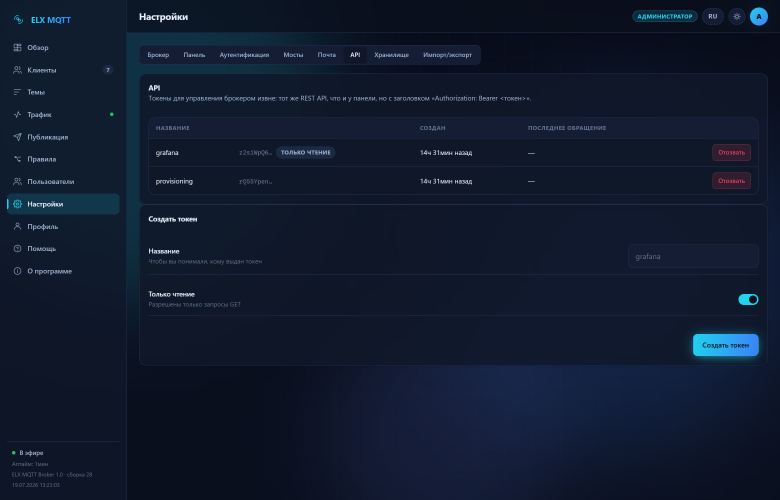
Task: Click grafana's created time cell
Action: pos(446,153)
